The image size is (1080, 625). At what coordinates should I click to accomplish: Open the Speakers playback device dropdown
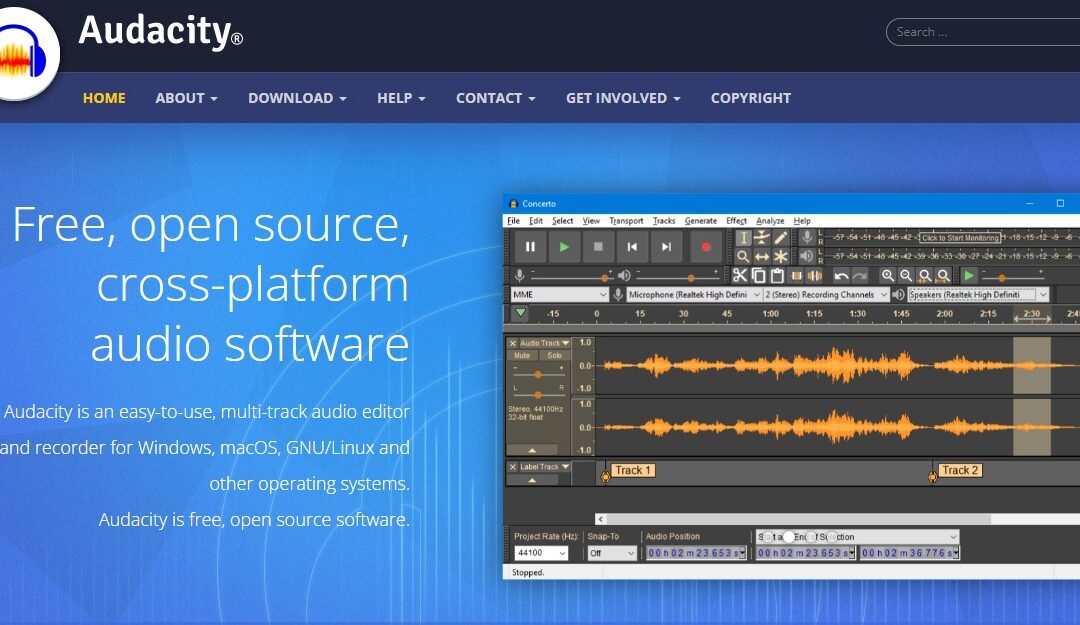tap(978, 294)
